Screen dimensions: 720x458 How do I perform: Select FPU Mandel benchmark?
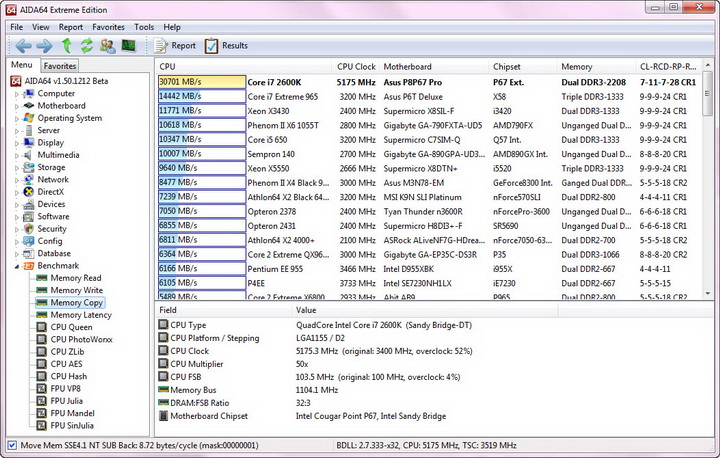(72, 413)
